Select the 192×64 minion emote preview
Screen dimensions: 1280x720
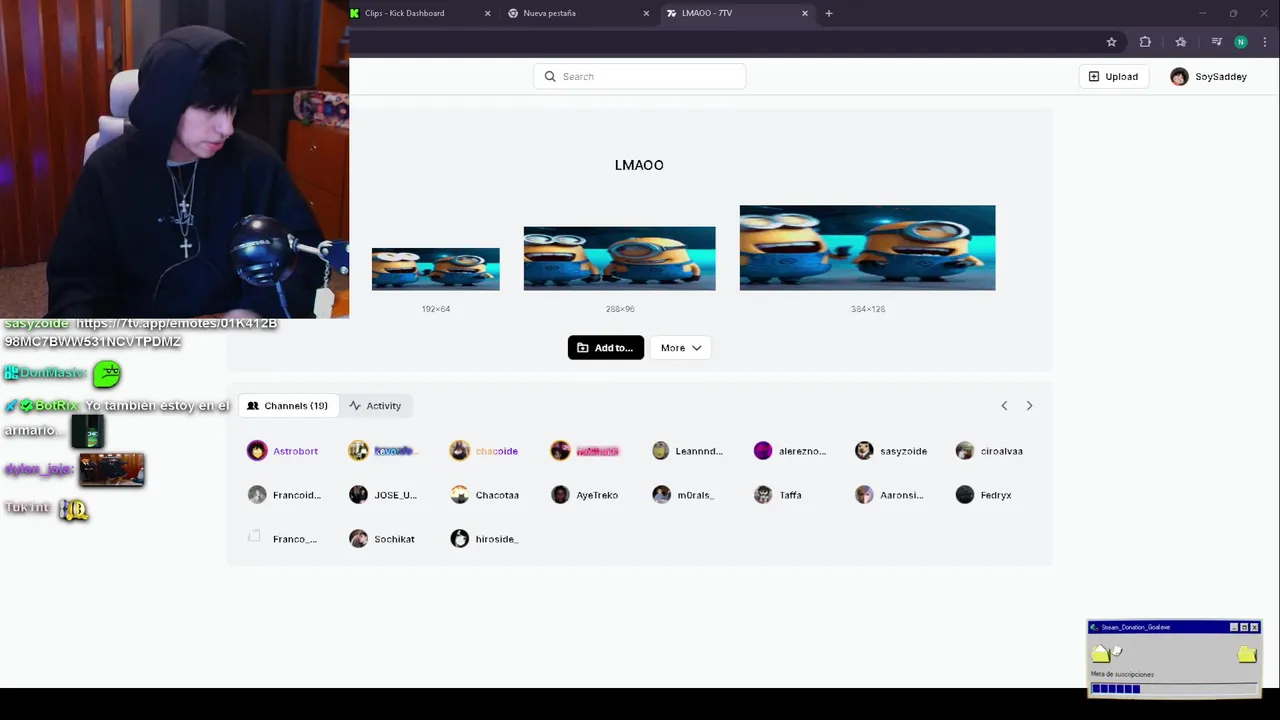click(436, 269)
